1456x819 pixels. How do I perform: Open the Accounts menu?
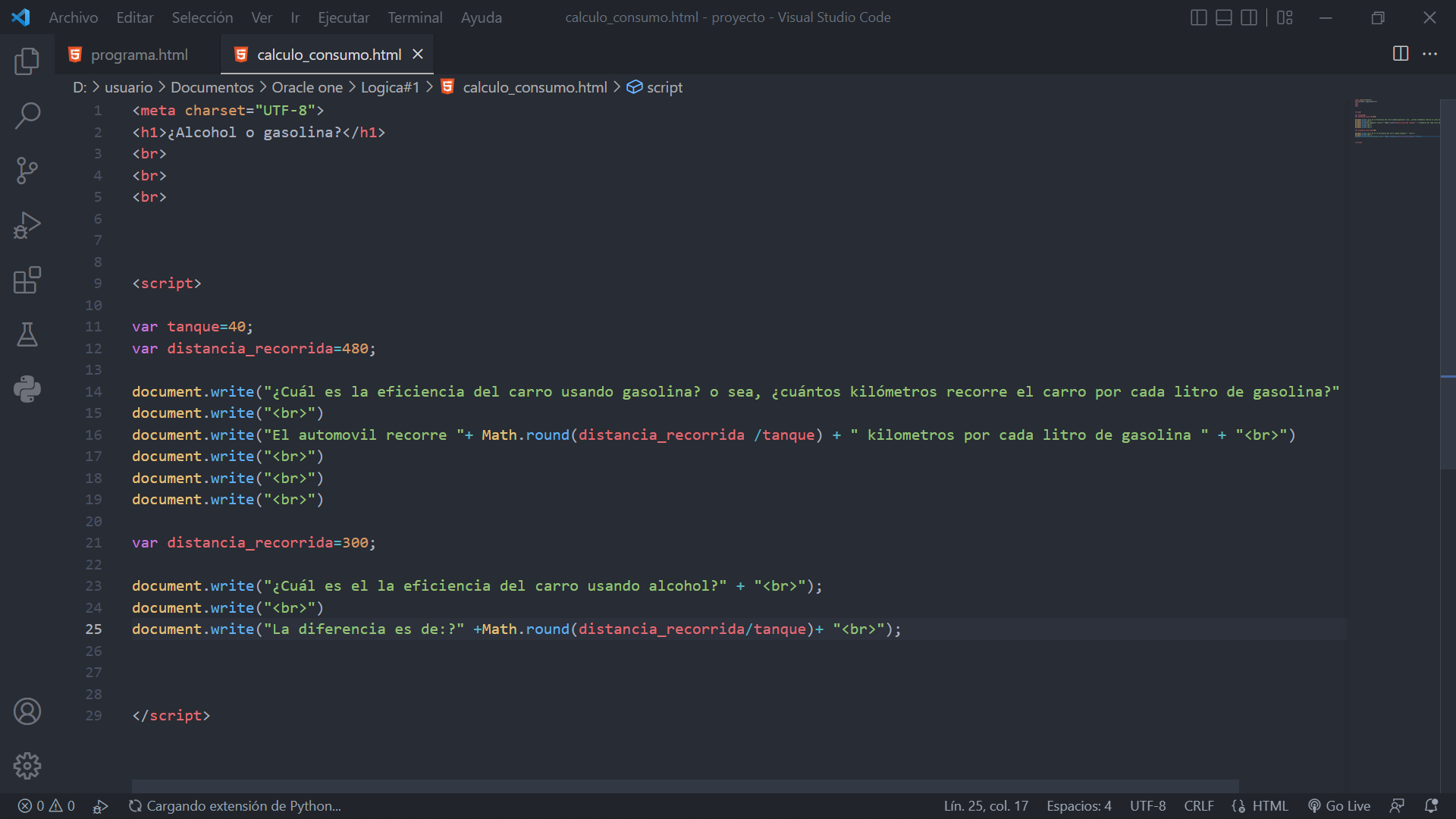[x=27, y=711]
